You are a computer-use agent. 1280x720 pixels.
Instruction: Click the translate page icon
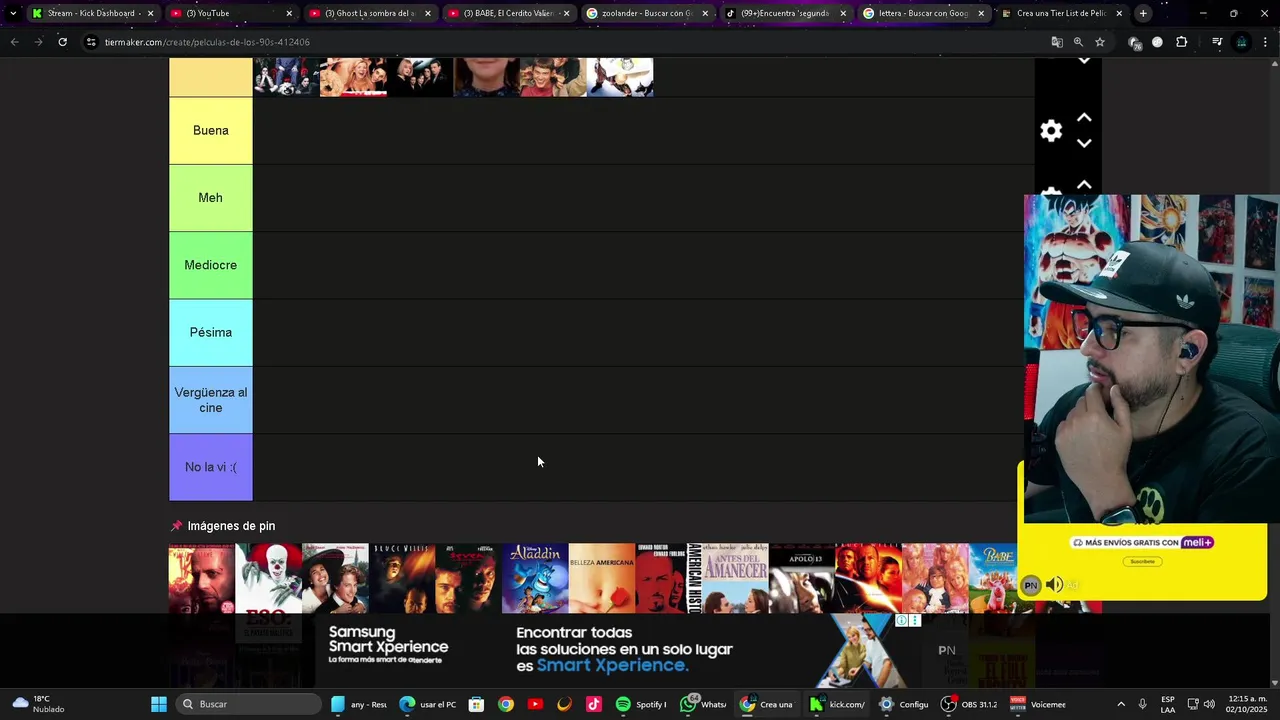(x=1057, y=42)
